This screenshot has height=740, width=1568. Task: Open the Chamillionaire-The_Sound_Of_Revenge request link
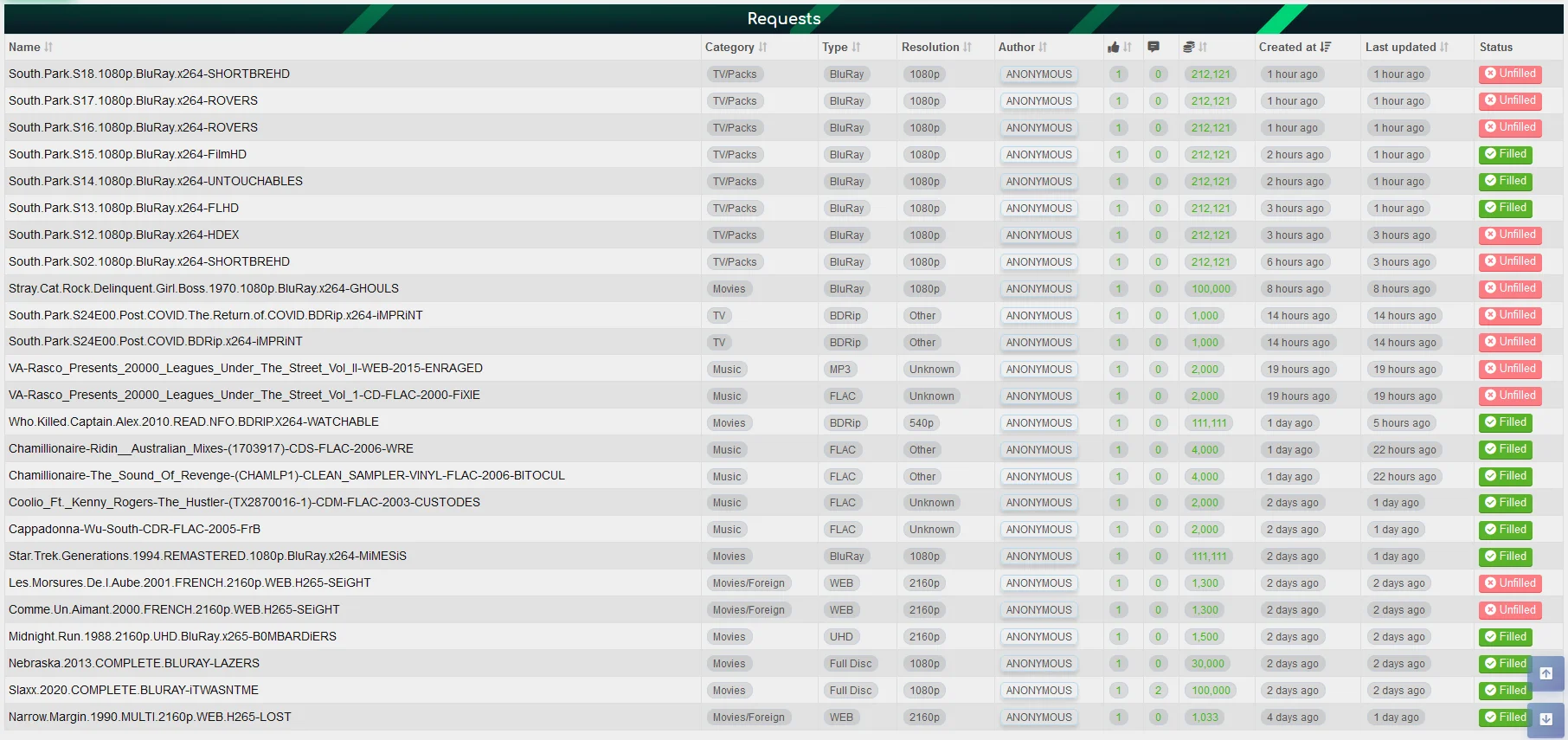coord(286,476)
